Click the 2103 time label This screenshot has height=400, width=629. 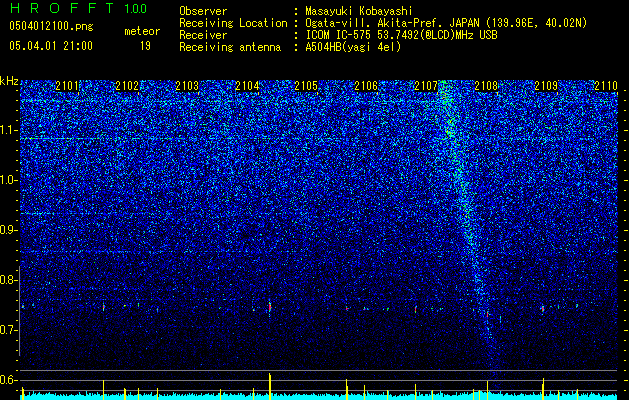pyautogui.click(x=187, y=86)
